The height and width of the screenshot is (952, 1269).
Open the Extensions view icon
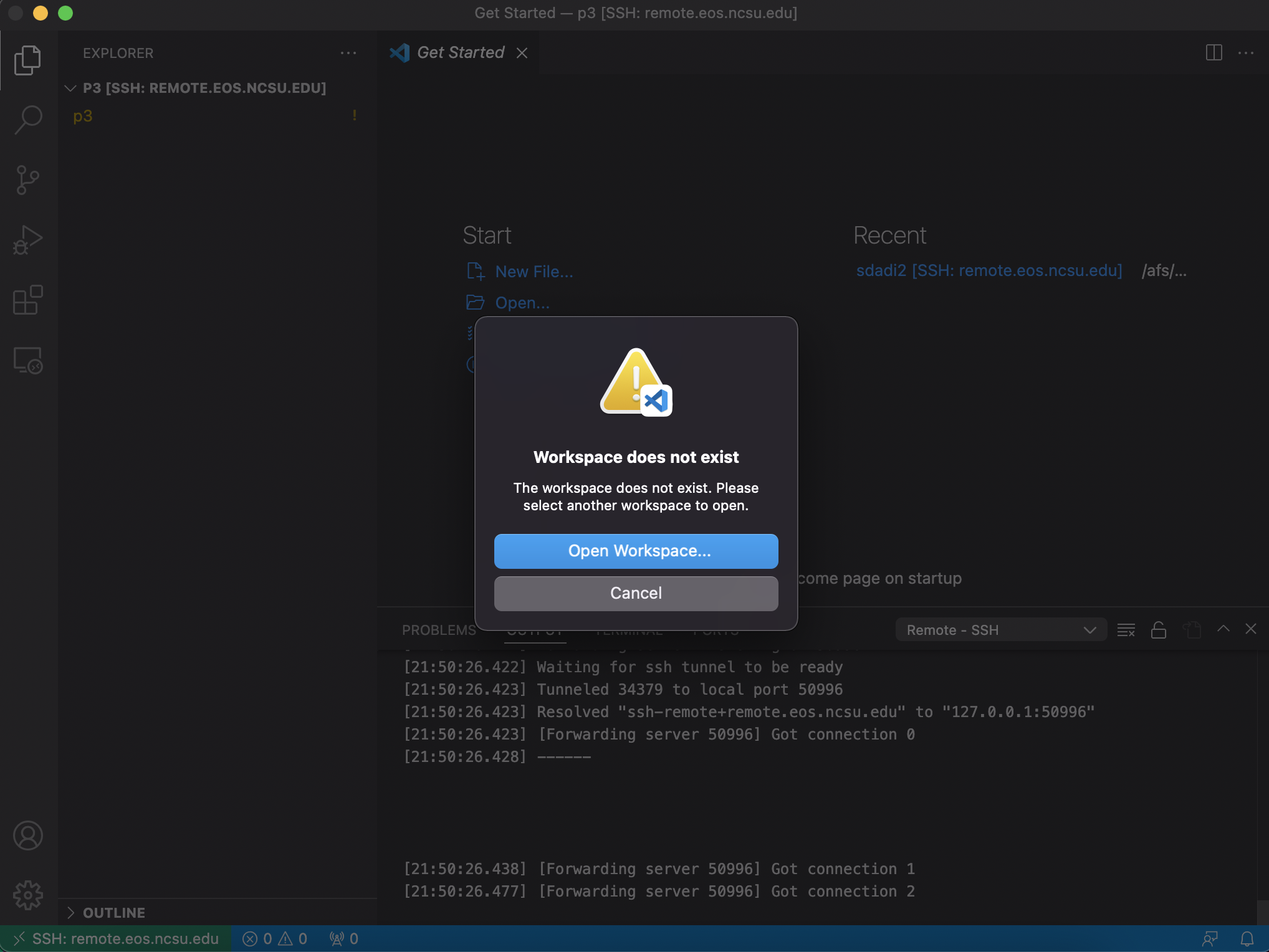(28, 300)
